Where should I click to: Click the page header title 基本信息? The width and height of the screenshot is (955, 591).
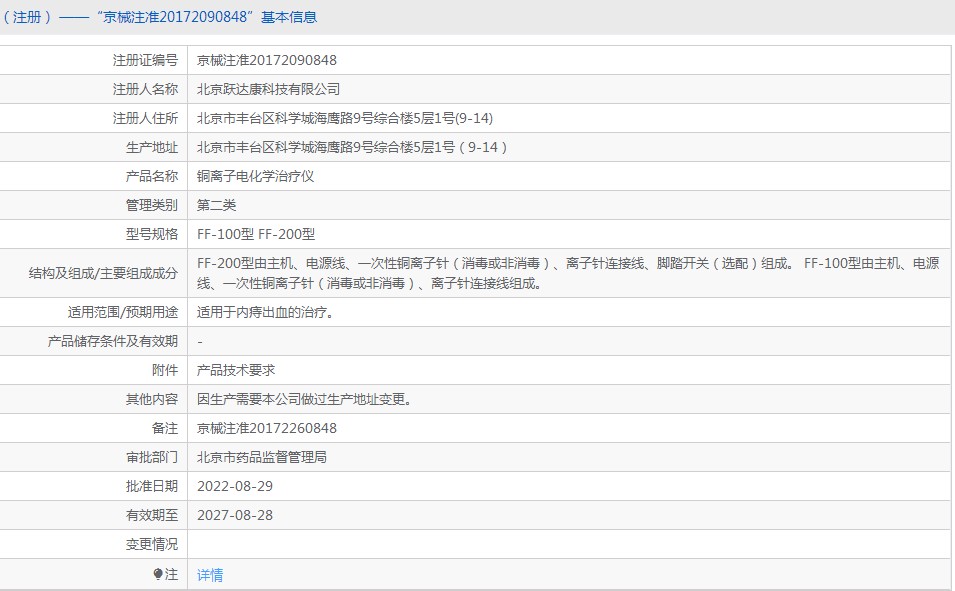click(x=289, y=17)
